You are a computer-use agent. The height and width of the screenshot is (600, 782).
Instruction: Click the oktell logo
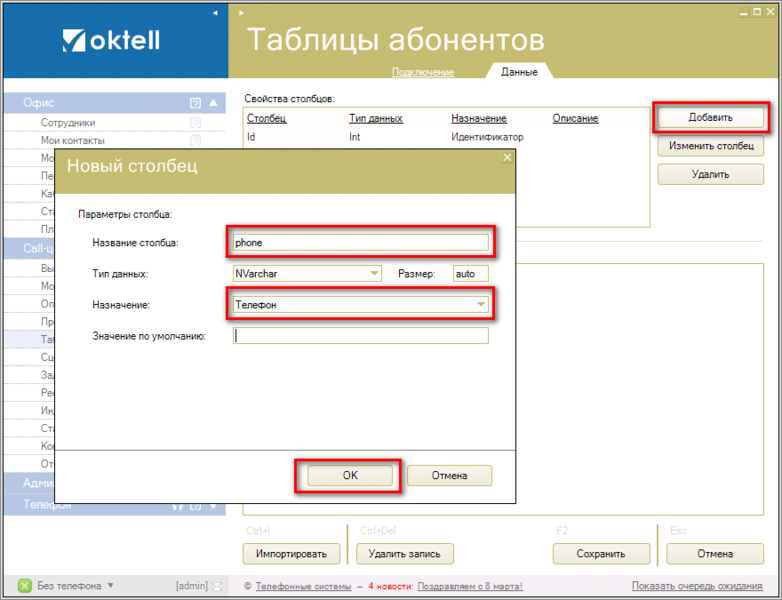pos(111,40)
